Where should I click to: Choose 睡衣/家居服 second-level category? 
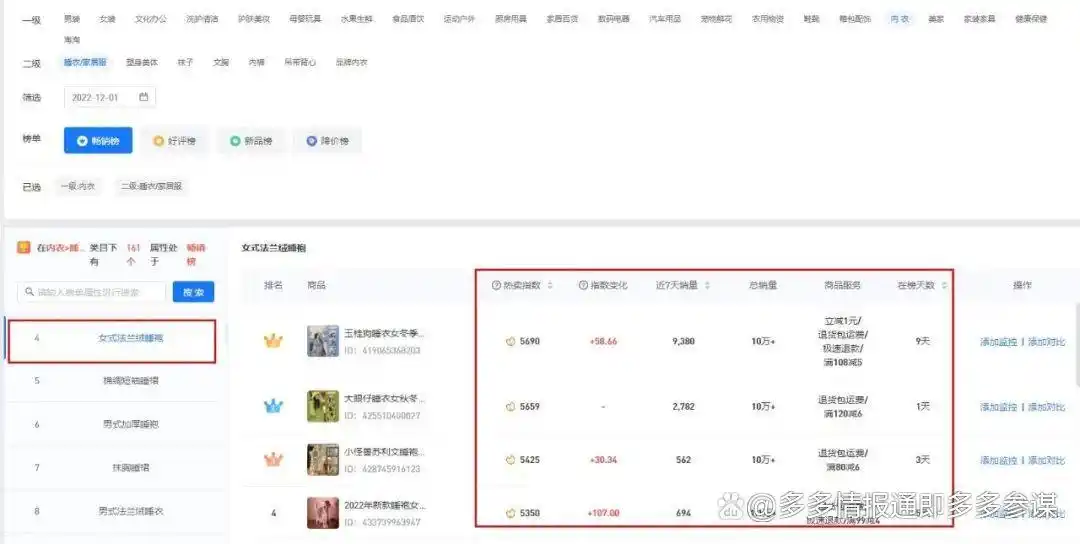coord(85,62)
